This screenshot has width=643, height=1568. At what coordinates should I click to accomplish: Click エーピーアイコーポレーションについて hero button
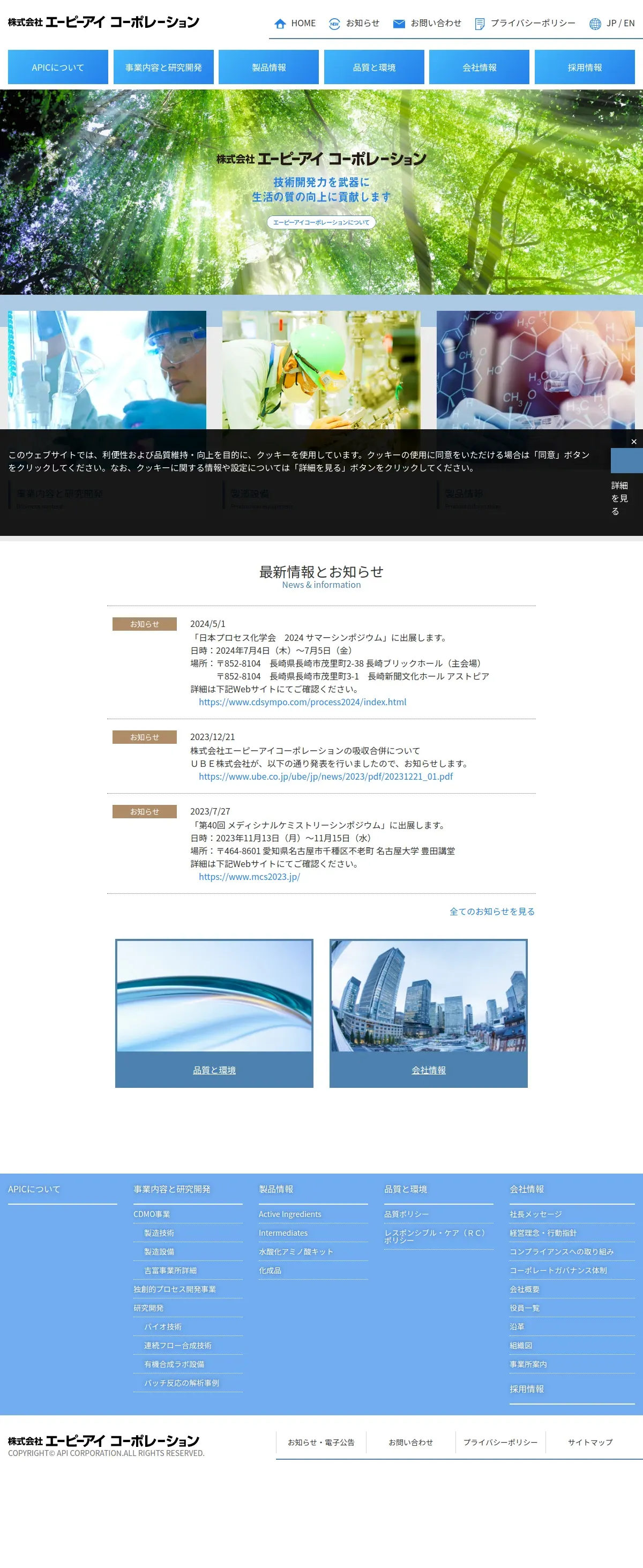click(321, 222)
